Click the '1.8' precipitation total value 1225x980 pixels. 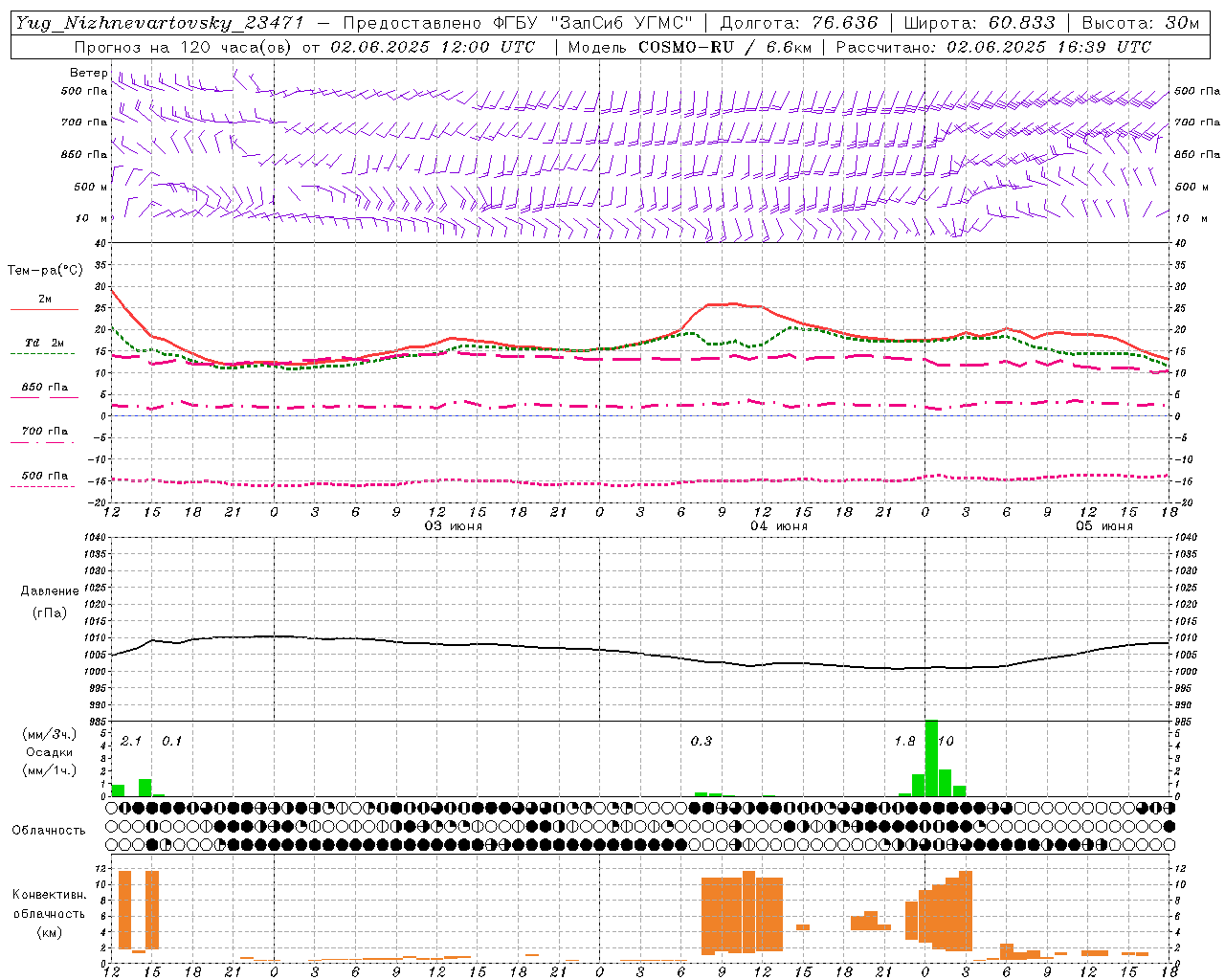(x=904, y=741)
